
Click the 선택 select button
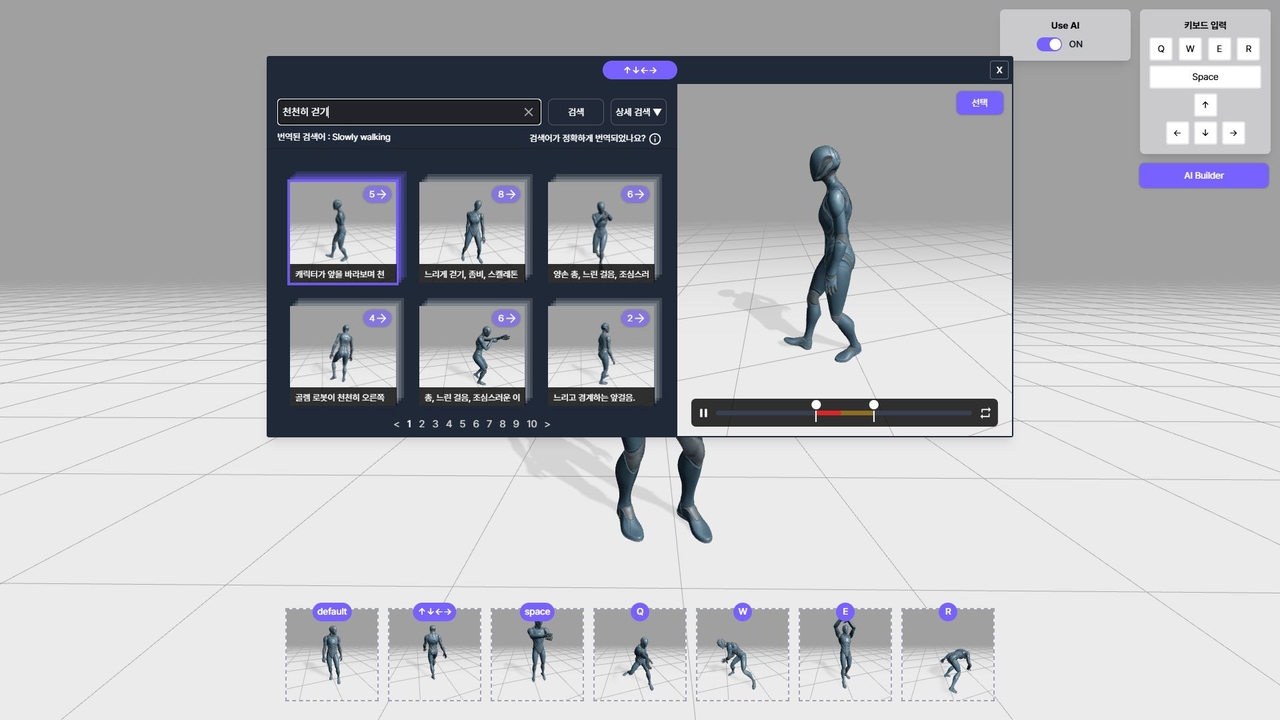click(979, 103)
